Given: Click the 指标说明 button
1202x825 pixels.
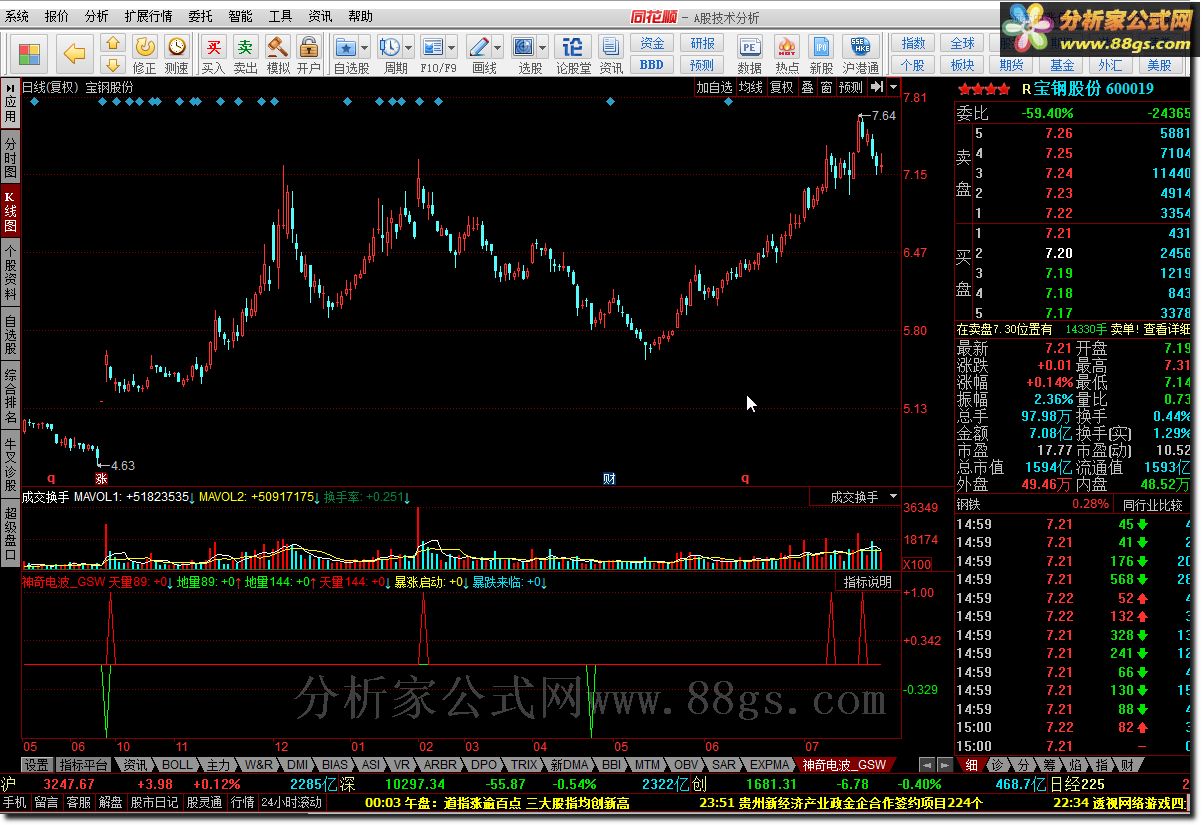Looking at the screenshot, I should pos(867,581).
